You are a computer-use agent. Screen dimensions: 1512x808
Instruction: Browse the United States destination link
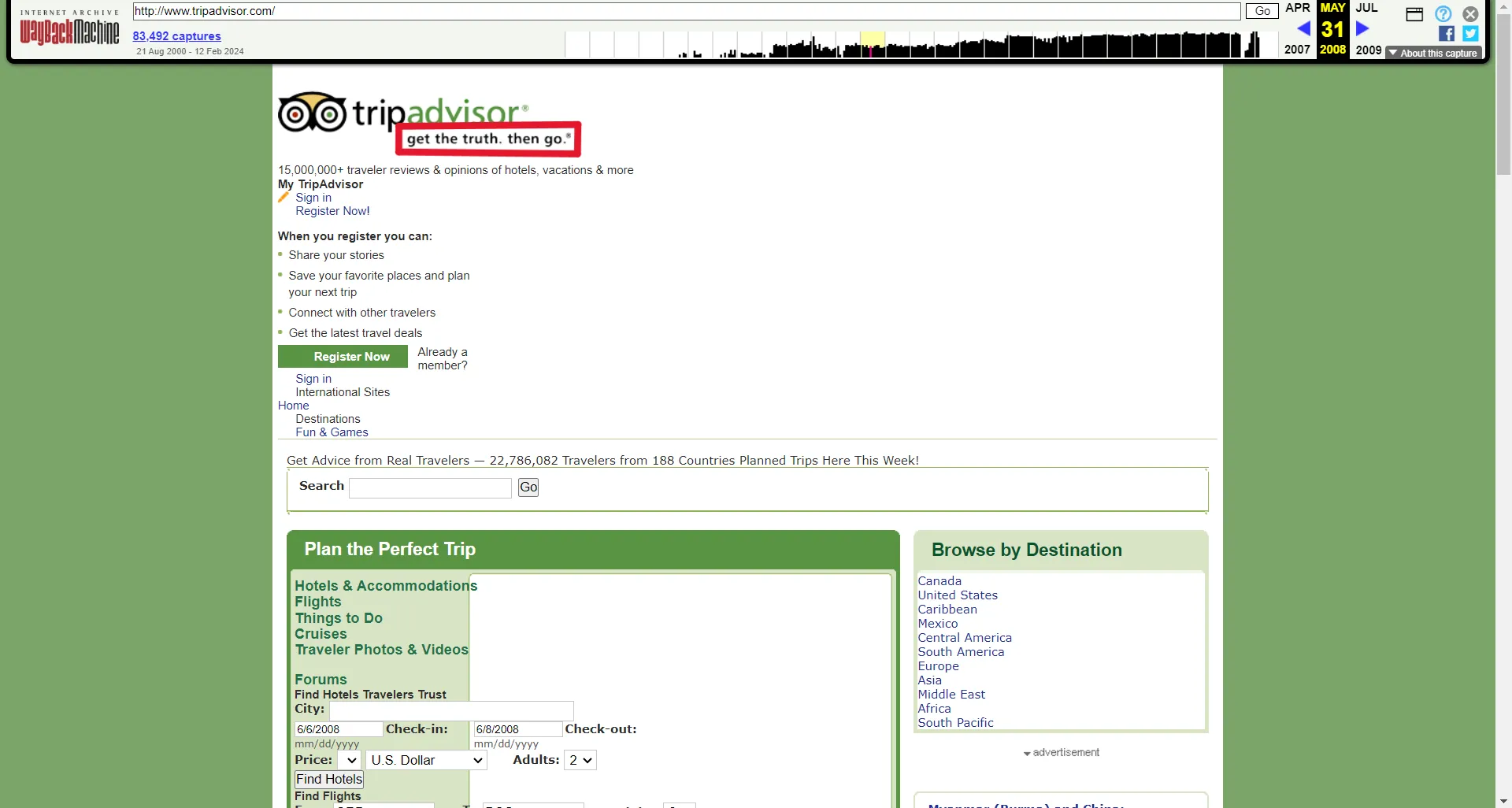pos(958,595)
